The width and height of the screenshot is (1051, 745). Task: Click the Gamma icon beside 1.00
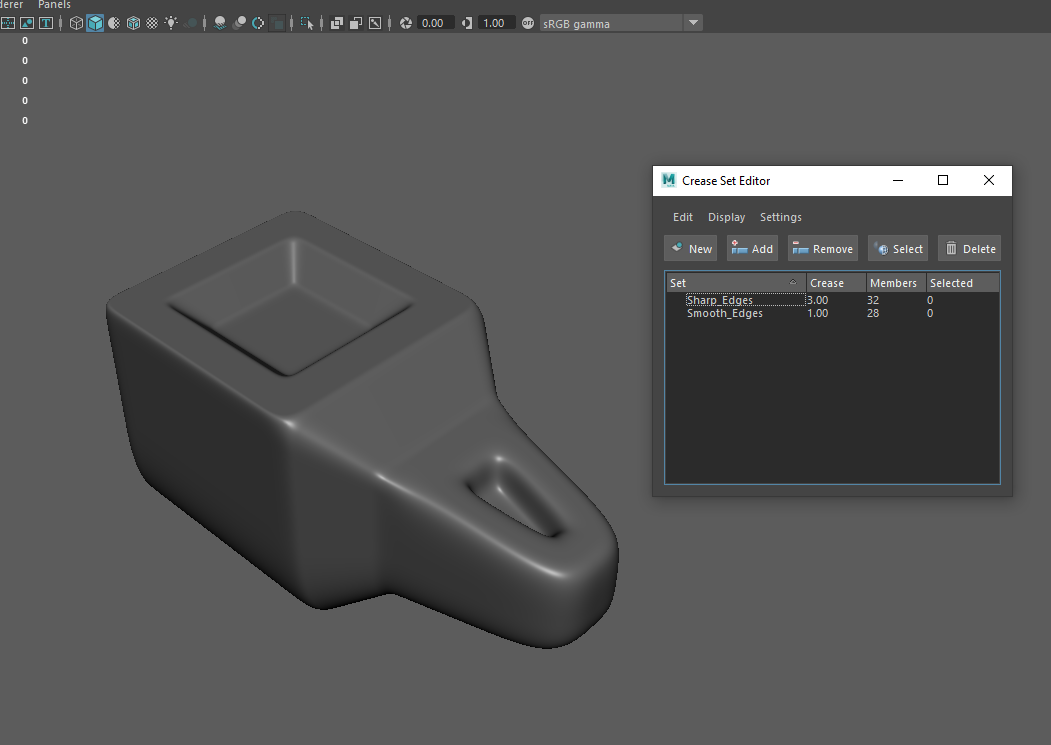tap(467, 23)
